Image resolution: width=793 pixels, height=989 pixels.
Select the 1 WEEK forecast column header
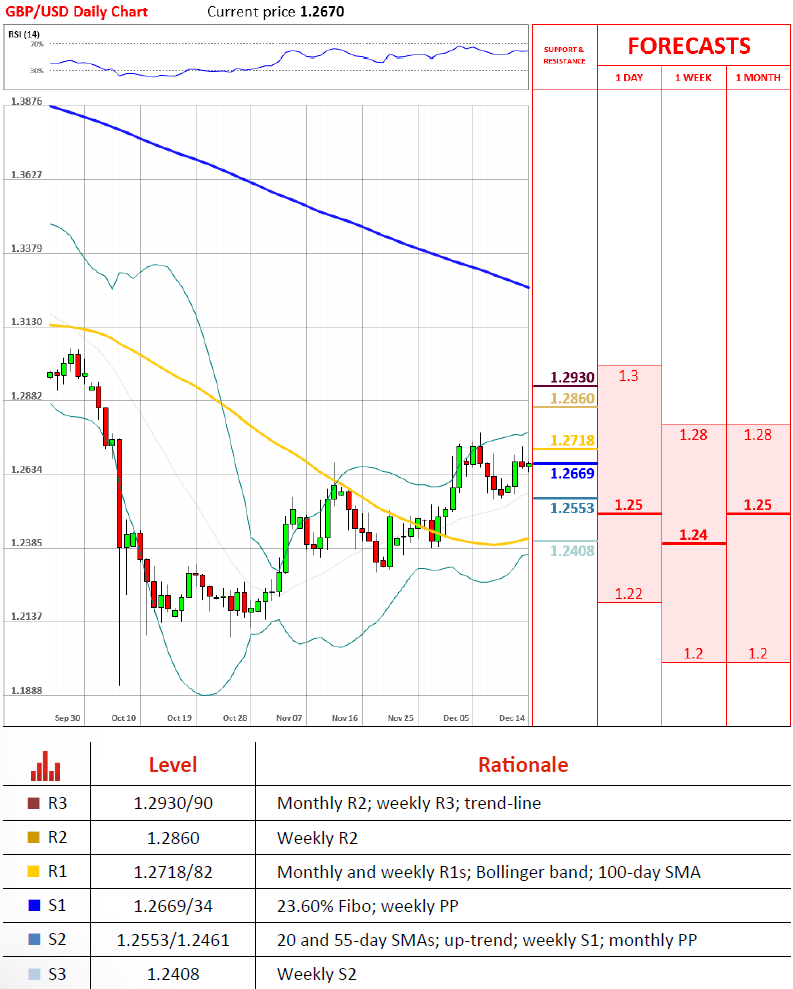693,78
